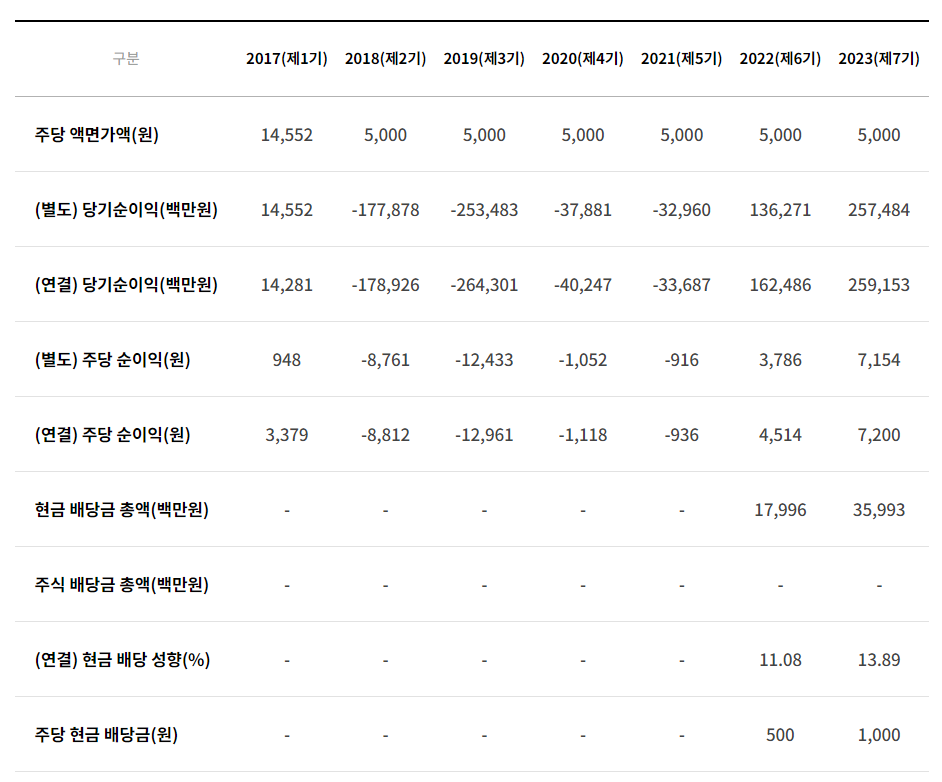
Task: Select the 4,514 cell
Action: (780, 435)
